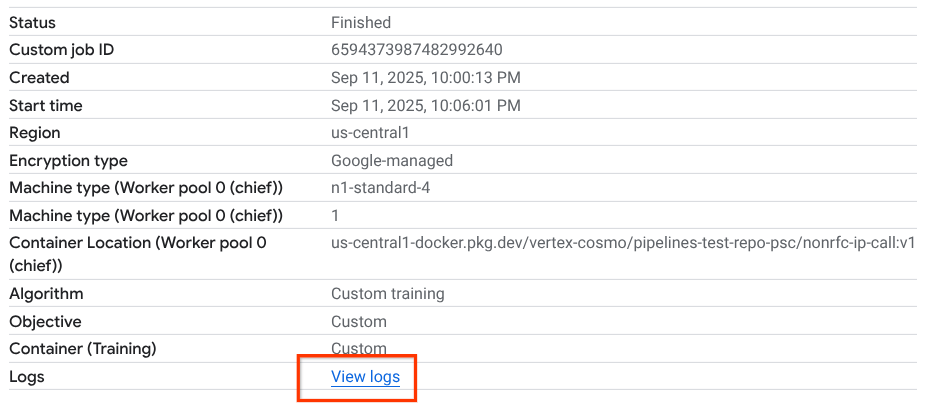Click the Custom value in Objective row
This screenshot has height=406, width=944.
click(x=359, y=322)
